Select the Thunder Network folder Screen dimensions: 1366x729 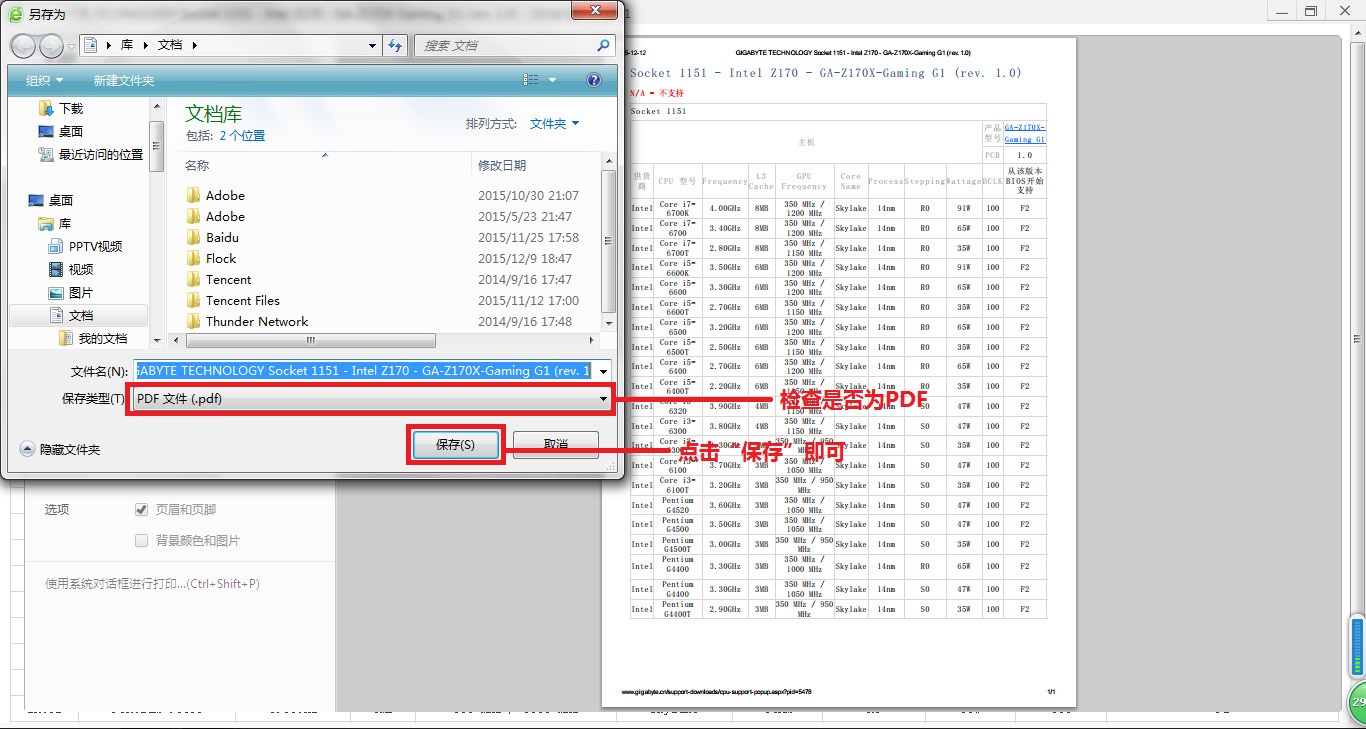[257, 321]
